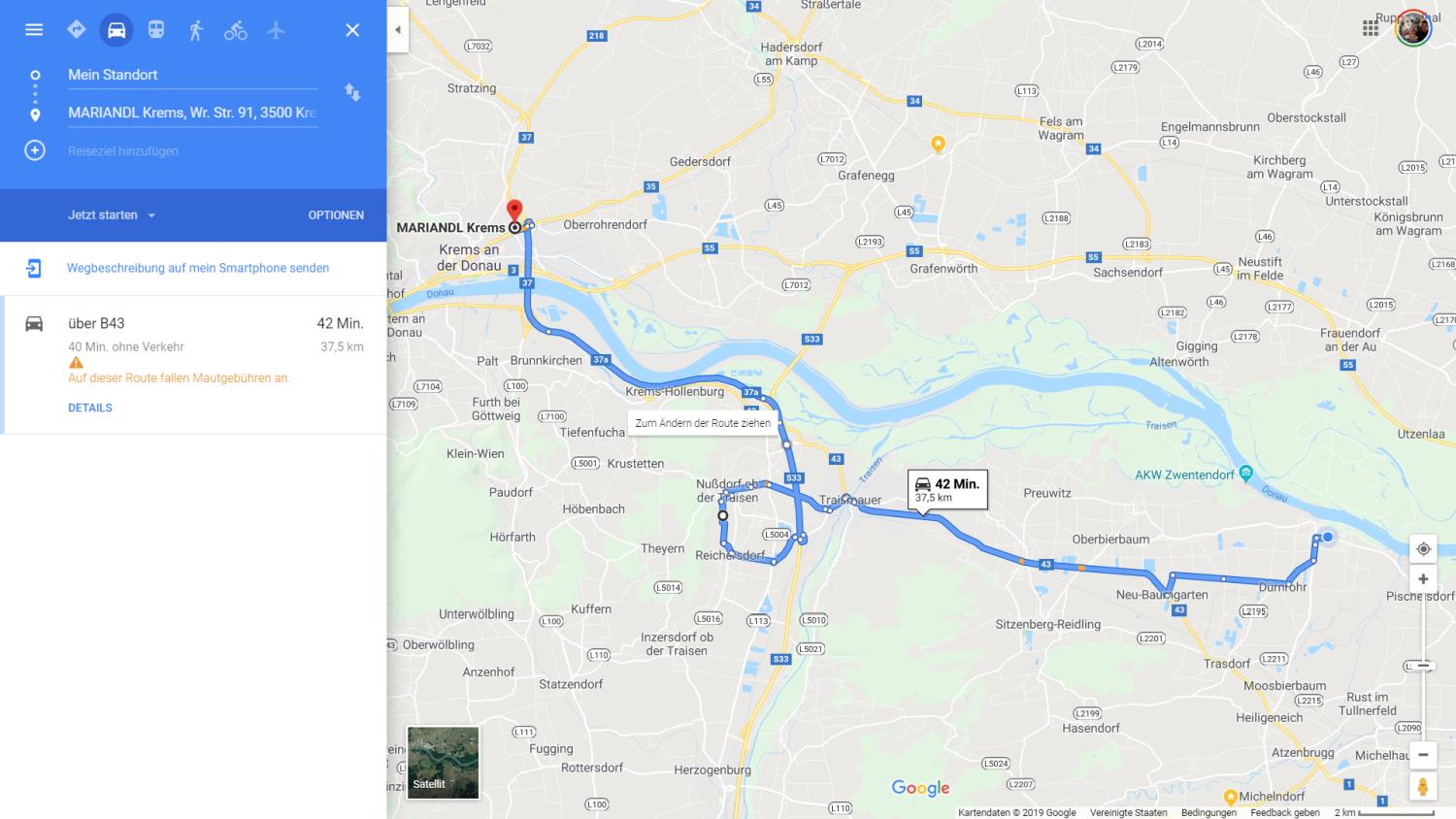Zoom in with the plus button
1456x819 pixels.
(x=1423, y=579)
